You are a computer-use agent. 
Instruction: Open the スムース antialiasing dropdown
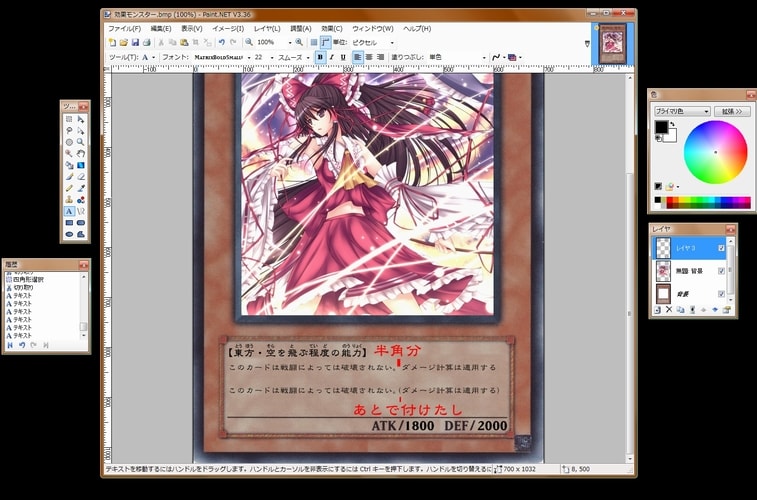(x=308, y=57)
